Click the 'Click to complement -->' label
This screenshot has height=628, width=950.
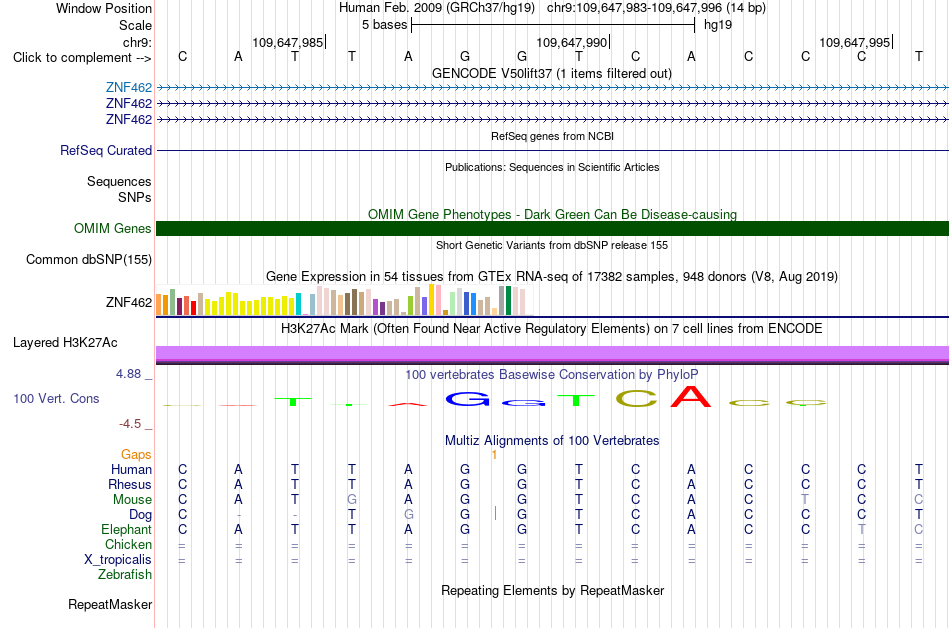pos(82,58)
